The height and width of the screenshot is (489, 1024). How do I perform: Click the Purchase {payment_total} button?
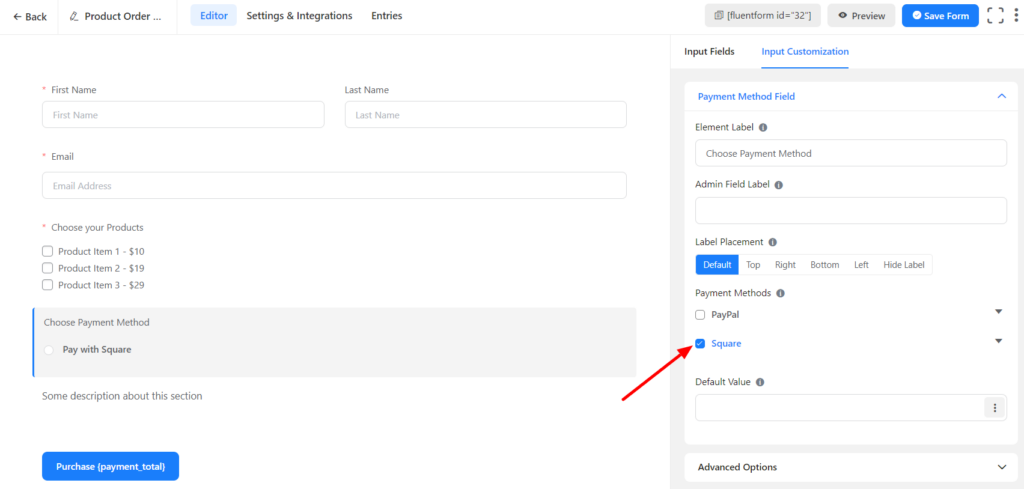(110, 466)
